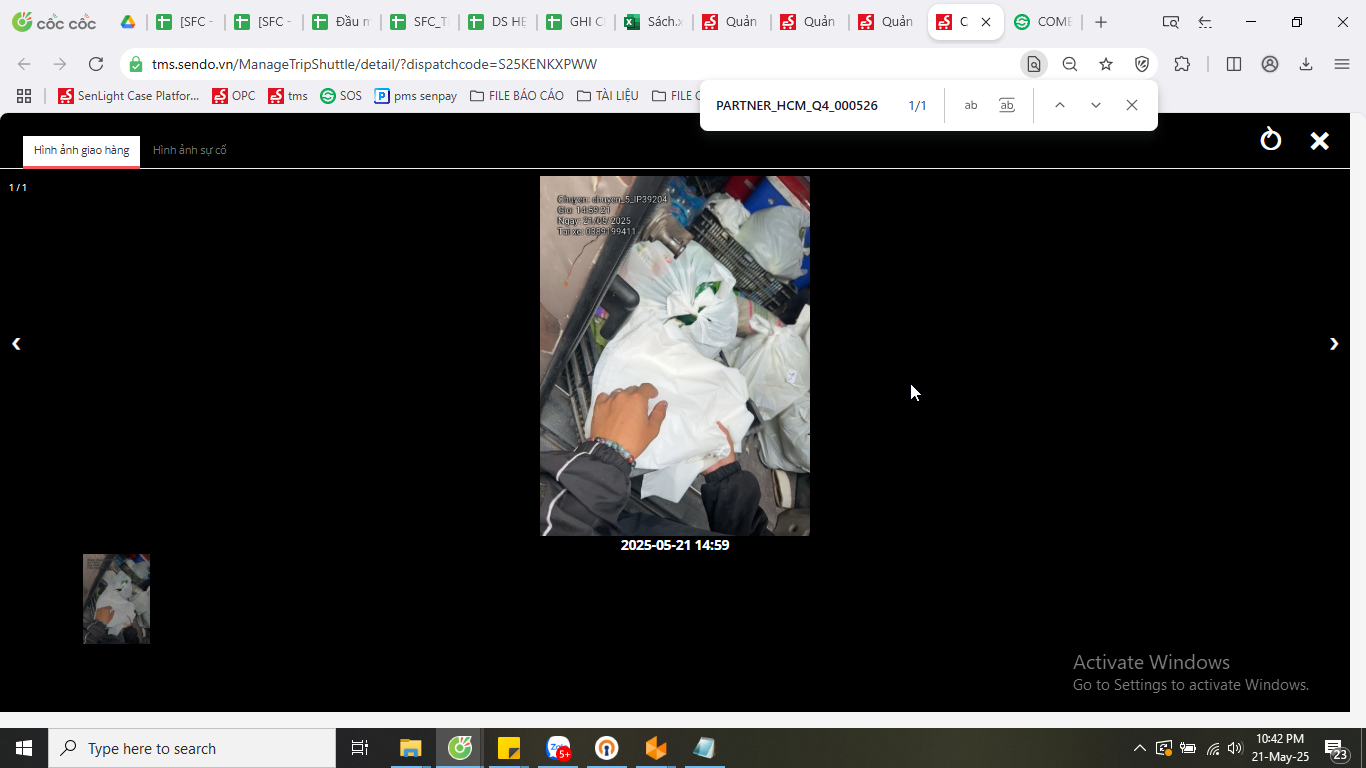Screen dimensions: 1366x768
Task: Go to the previous image arrow
Action: click(16, 344)
